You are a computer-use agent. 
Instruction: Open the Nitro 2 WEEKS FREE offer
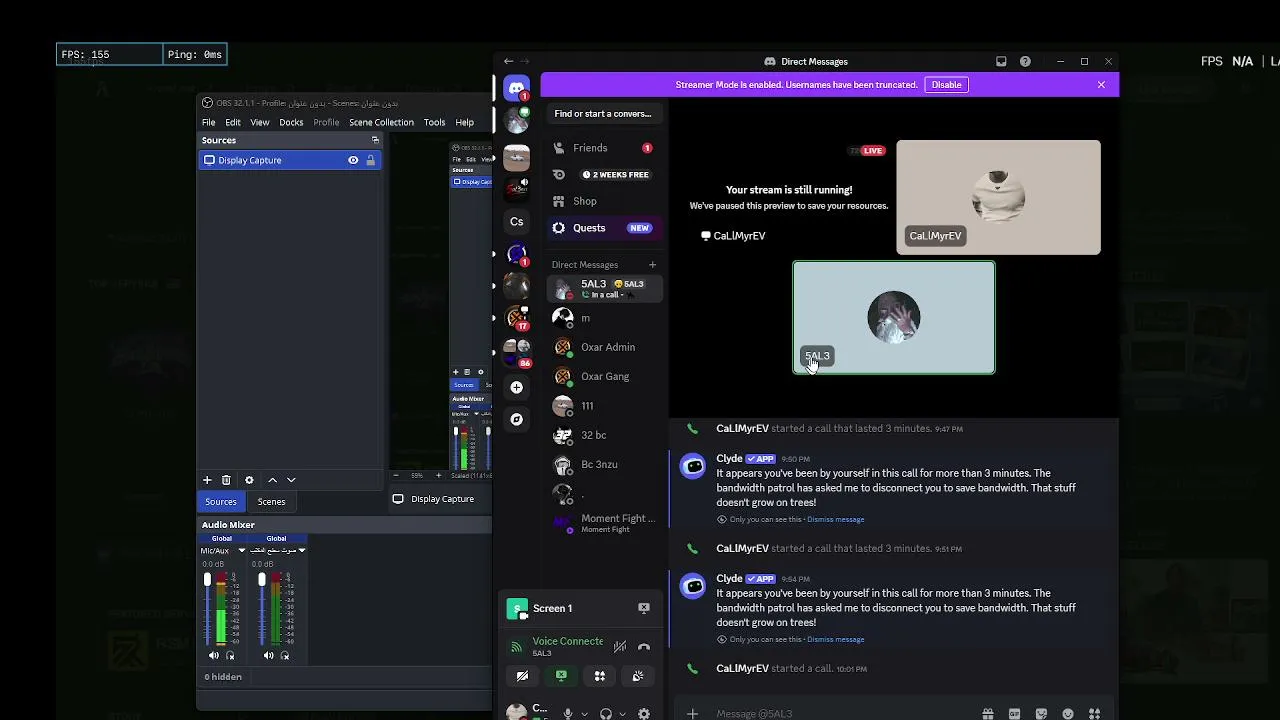pos(603,175)
